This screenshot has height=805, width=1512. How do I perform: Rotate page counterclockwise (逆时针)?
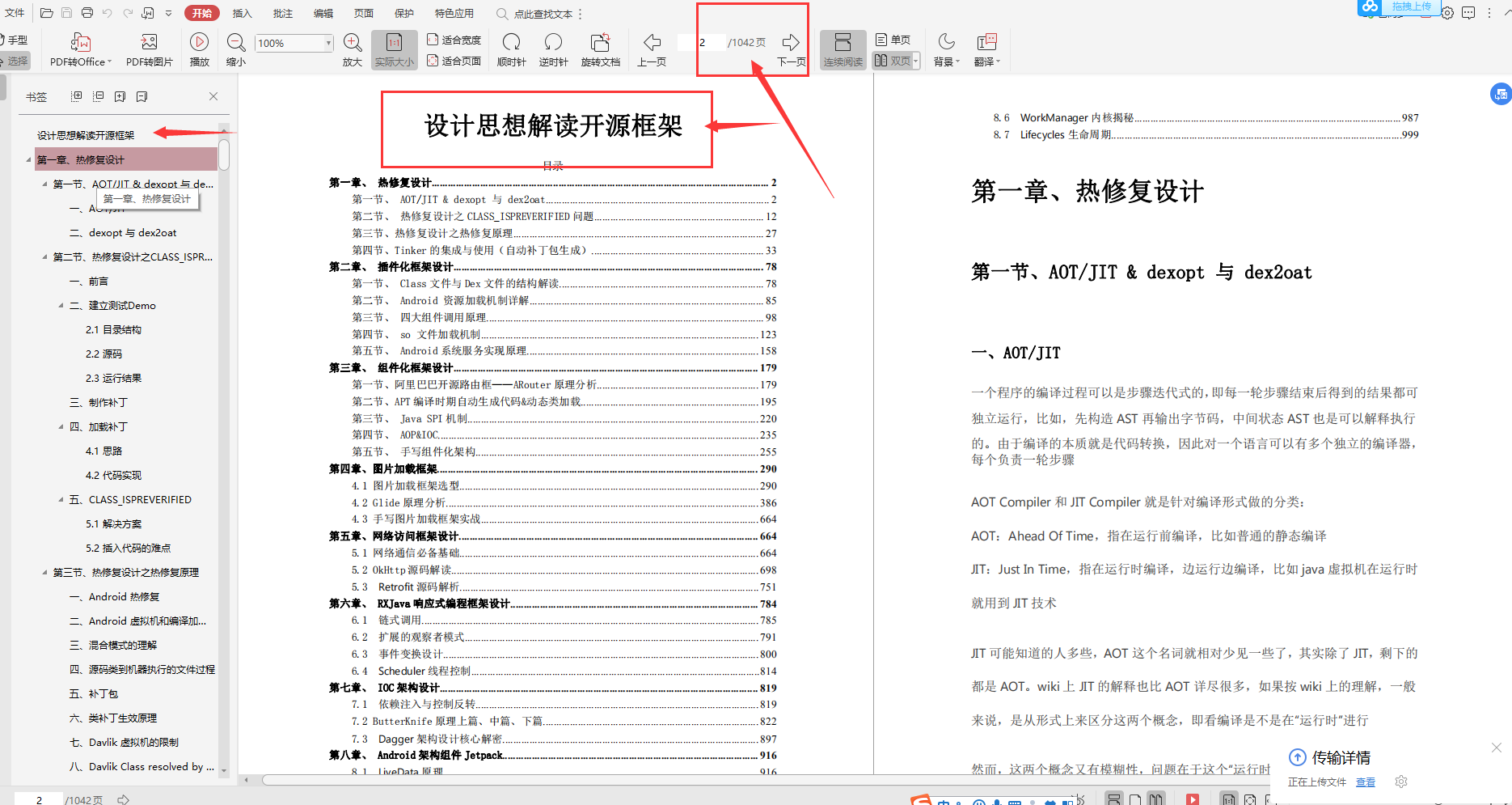(553, 50)
